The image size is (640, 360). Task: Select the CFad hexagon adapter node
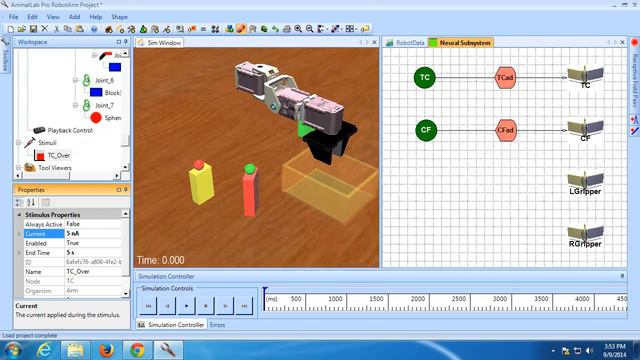click(505, 130)
